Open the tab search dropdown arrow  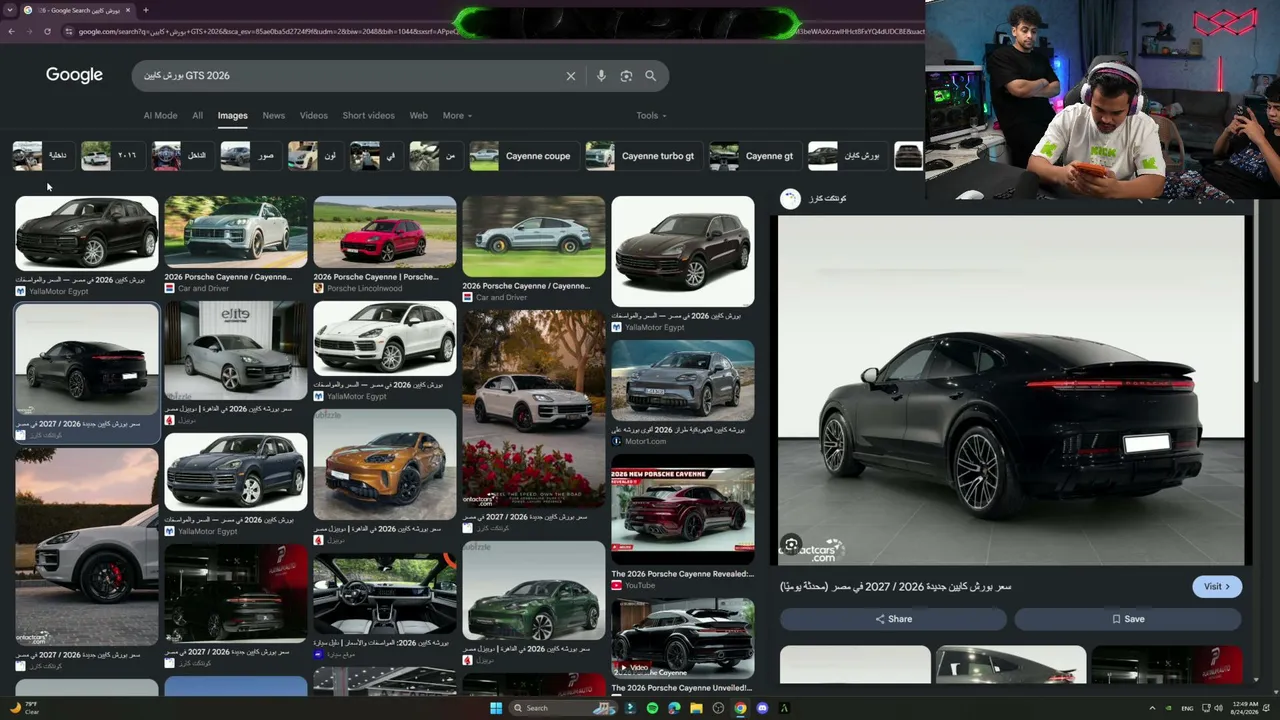(x=10, y=10)
